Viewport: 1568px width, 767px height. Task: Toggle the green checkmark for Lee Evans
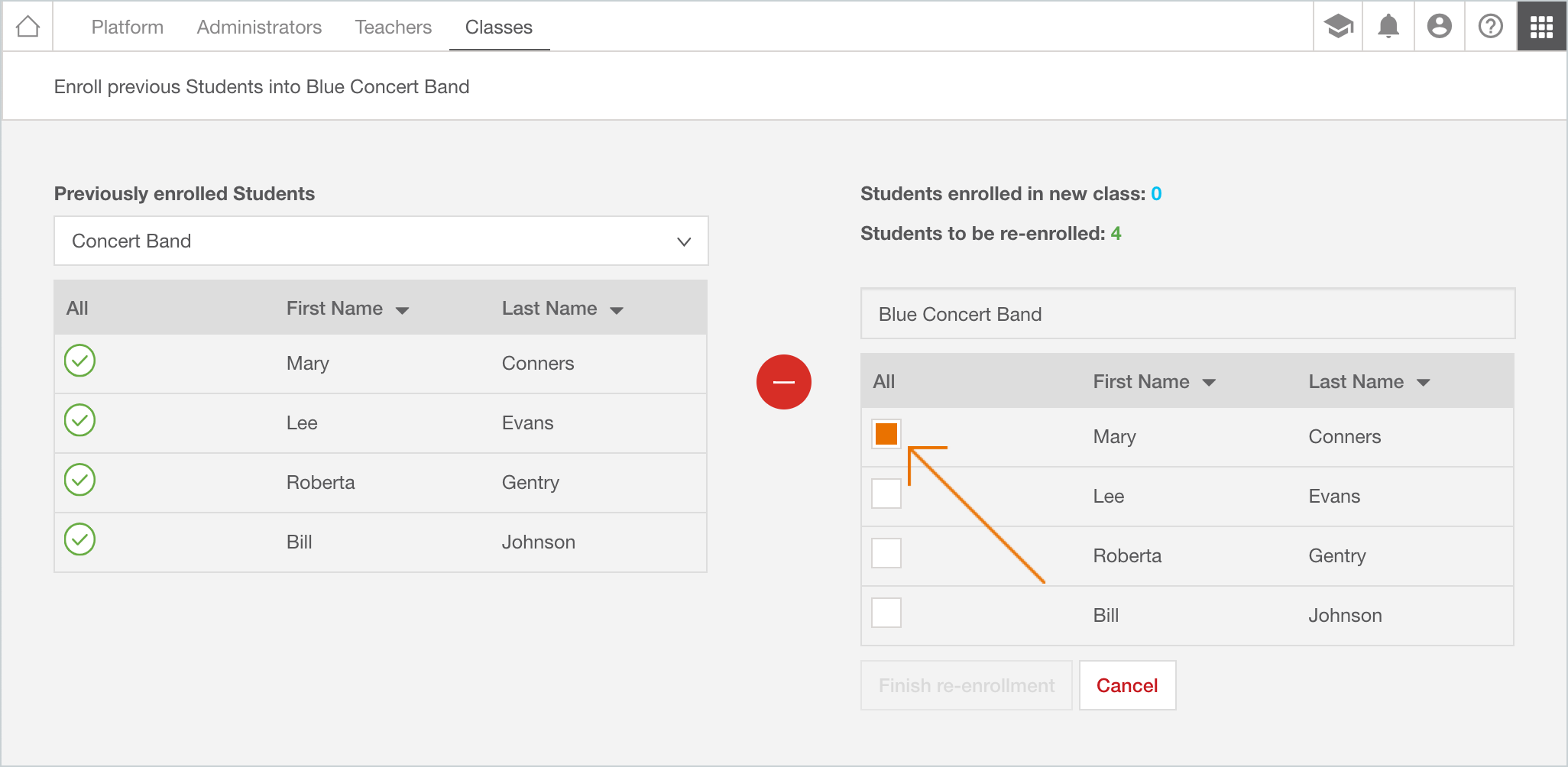[79, 420]
